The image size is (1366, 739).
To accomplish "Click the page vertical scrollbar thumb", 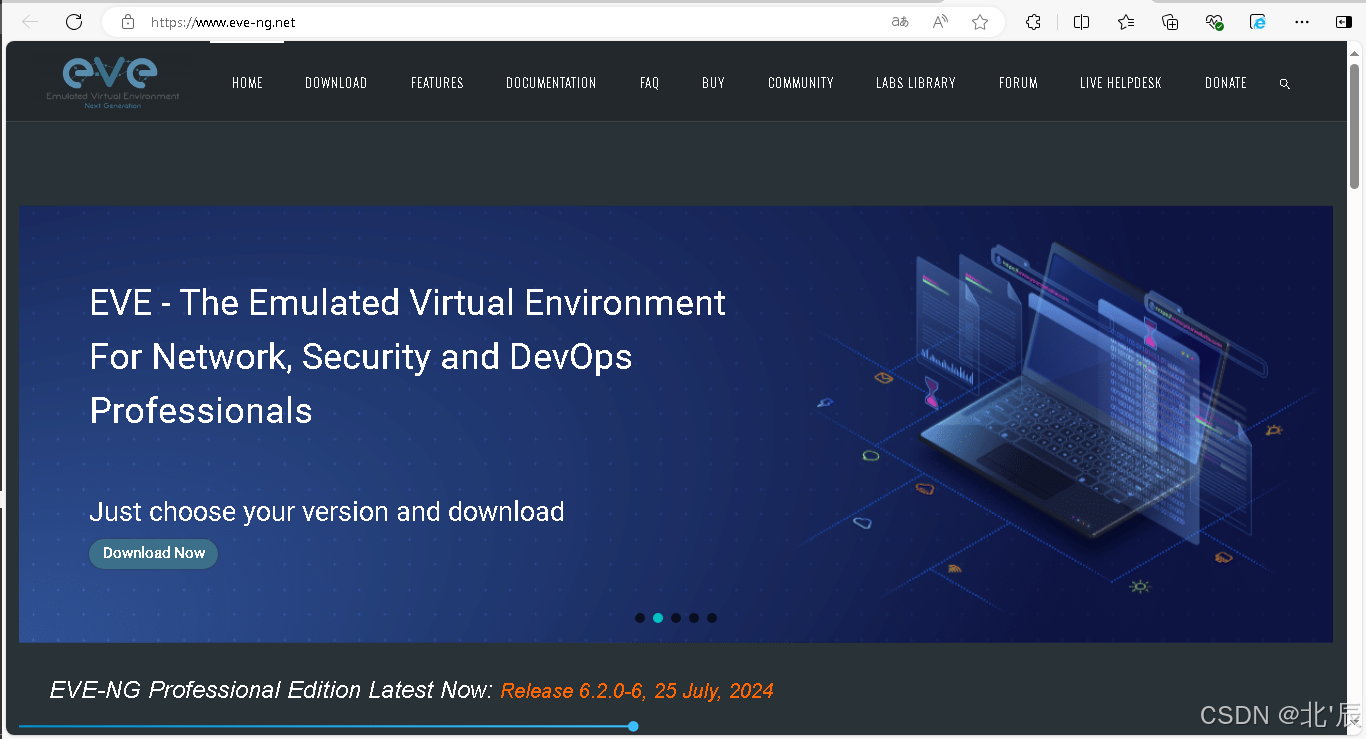I will (1355, 125).
